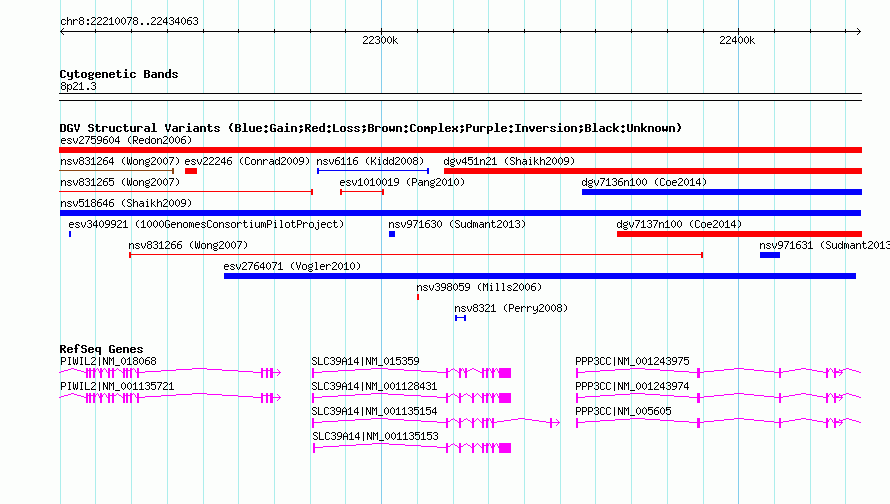Click the nsv971630 (Sudmant2013) label

457,224
